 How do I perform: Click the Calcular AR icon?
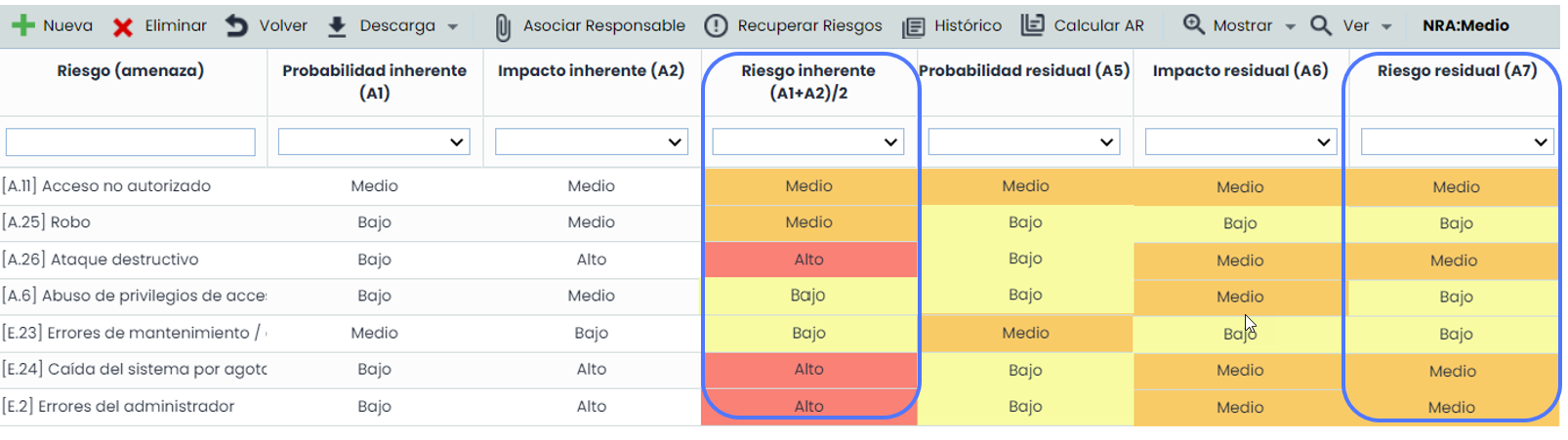click(x=1032, y=25)
